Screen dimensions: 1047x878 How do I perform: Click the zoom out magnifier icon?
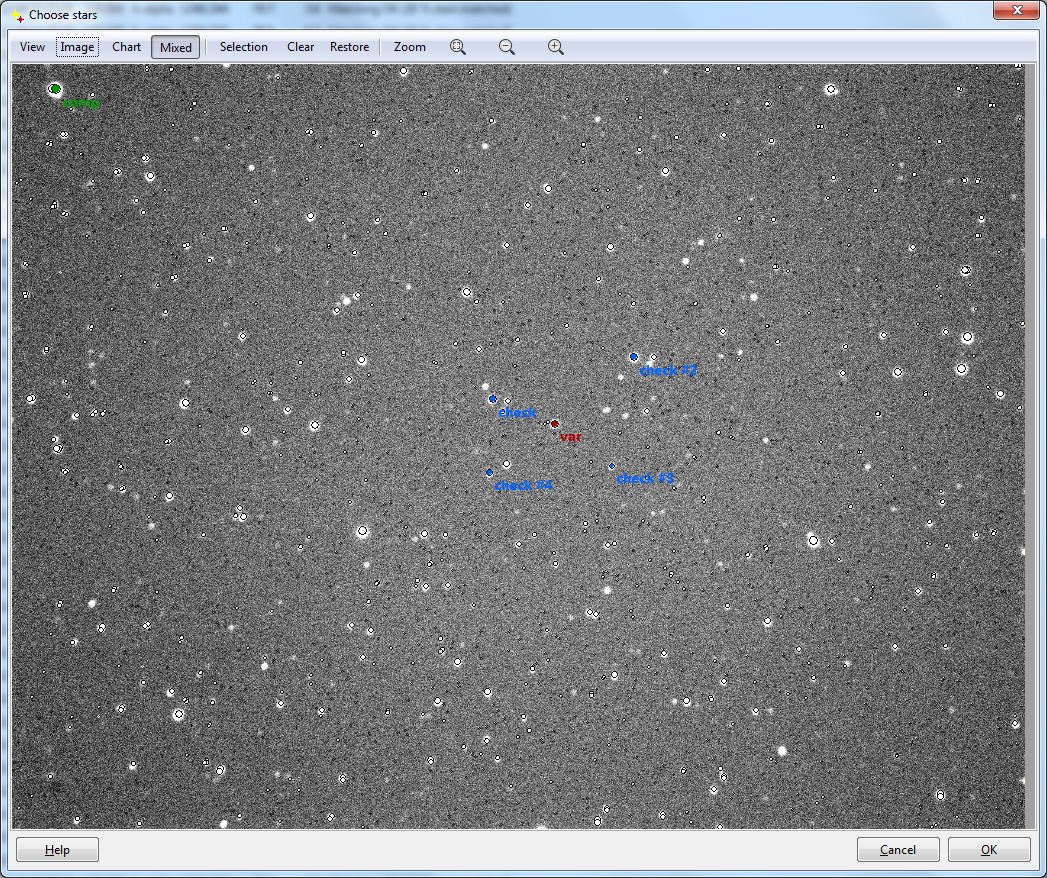coord(507,47)
